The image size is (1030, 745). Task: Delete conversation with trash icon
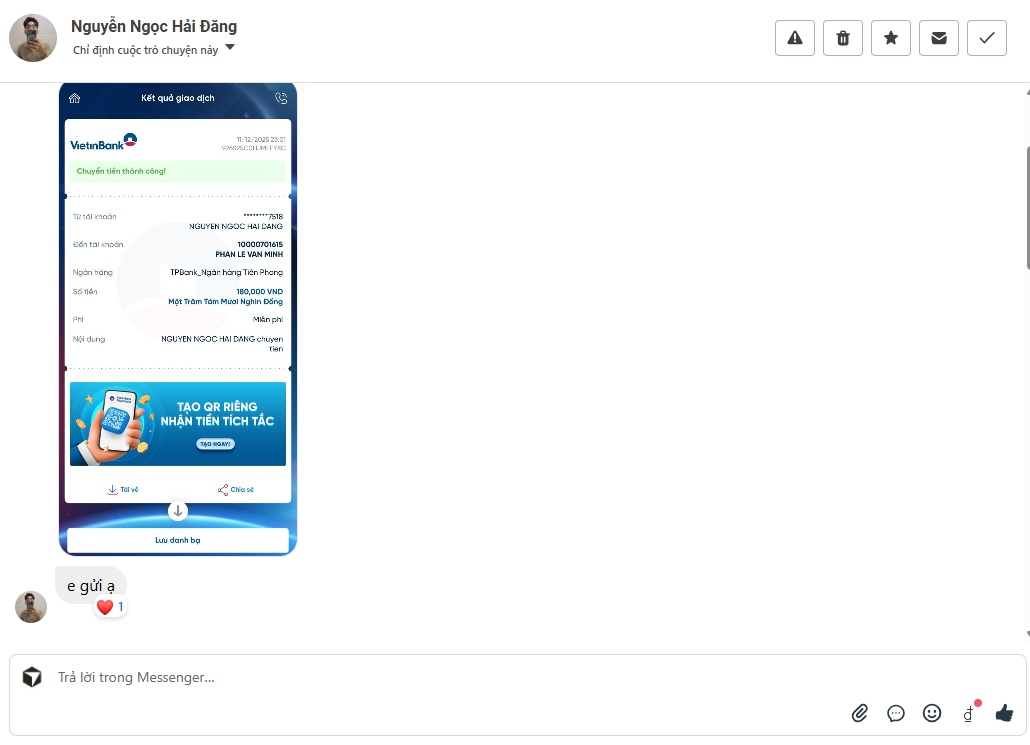843,38
